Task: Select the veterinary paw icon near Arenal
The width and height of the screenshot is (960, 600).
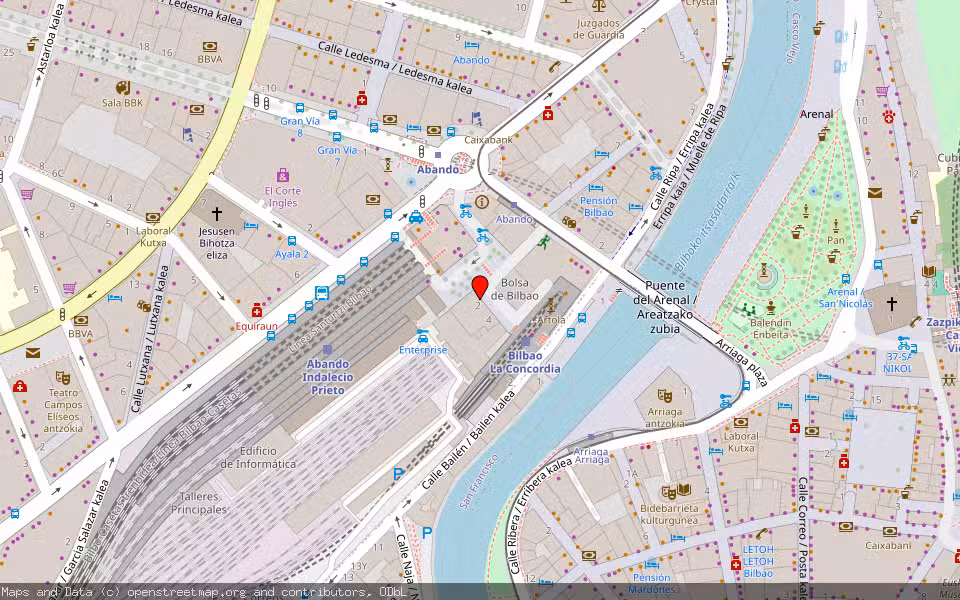Action: (x=888, y=117)
